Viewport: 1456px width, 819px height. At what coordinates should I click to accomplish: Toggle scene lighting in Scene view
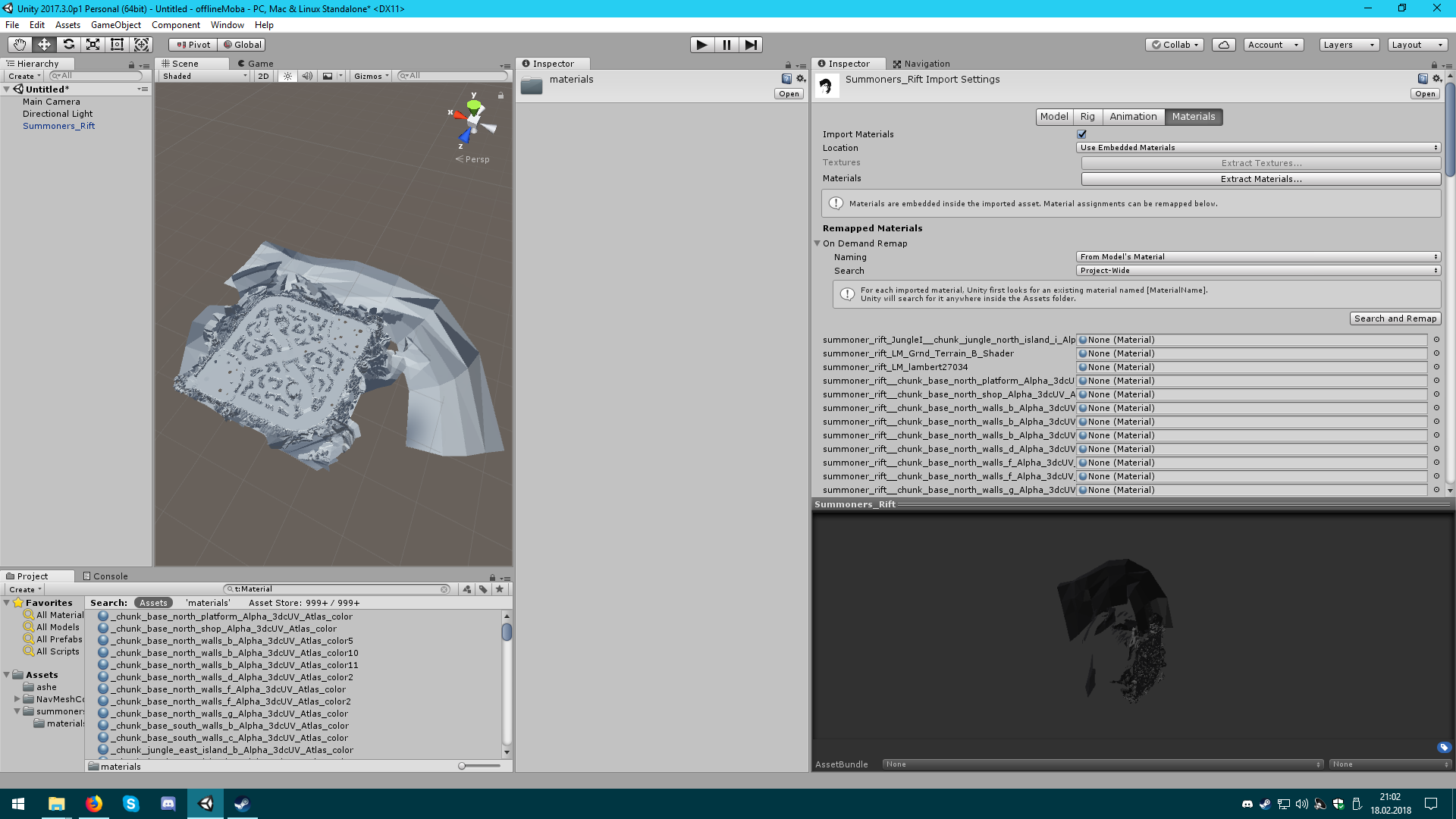287,76
